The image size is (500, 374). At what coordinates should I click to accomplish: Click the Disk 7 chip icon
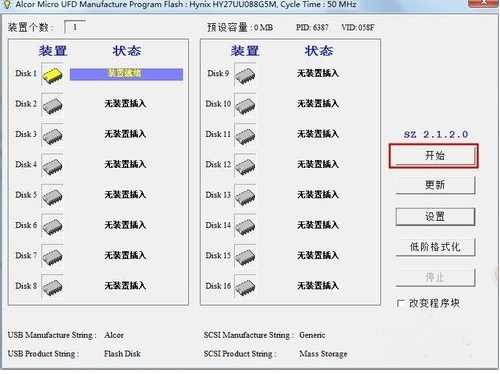tap(52, 257)
